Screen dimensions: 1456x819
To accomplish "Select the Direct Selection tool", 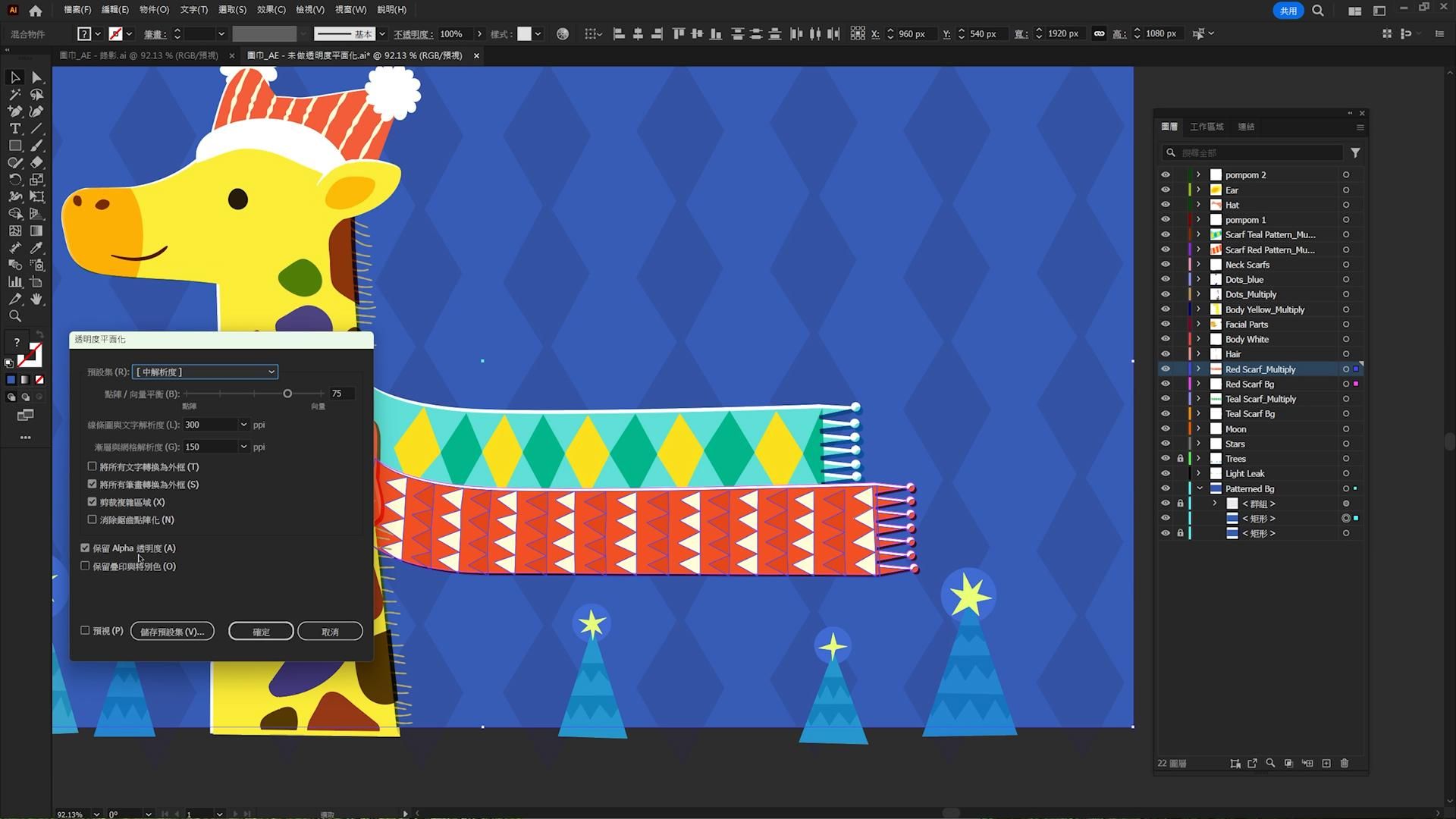I will pos(36,77).
